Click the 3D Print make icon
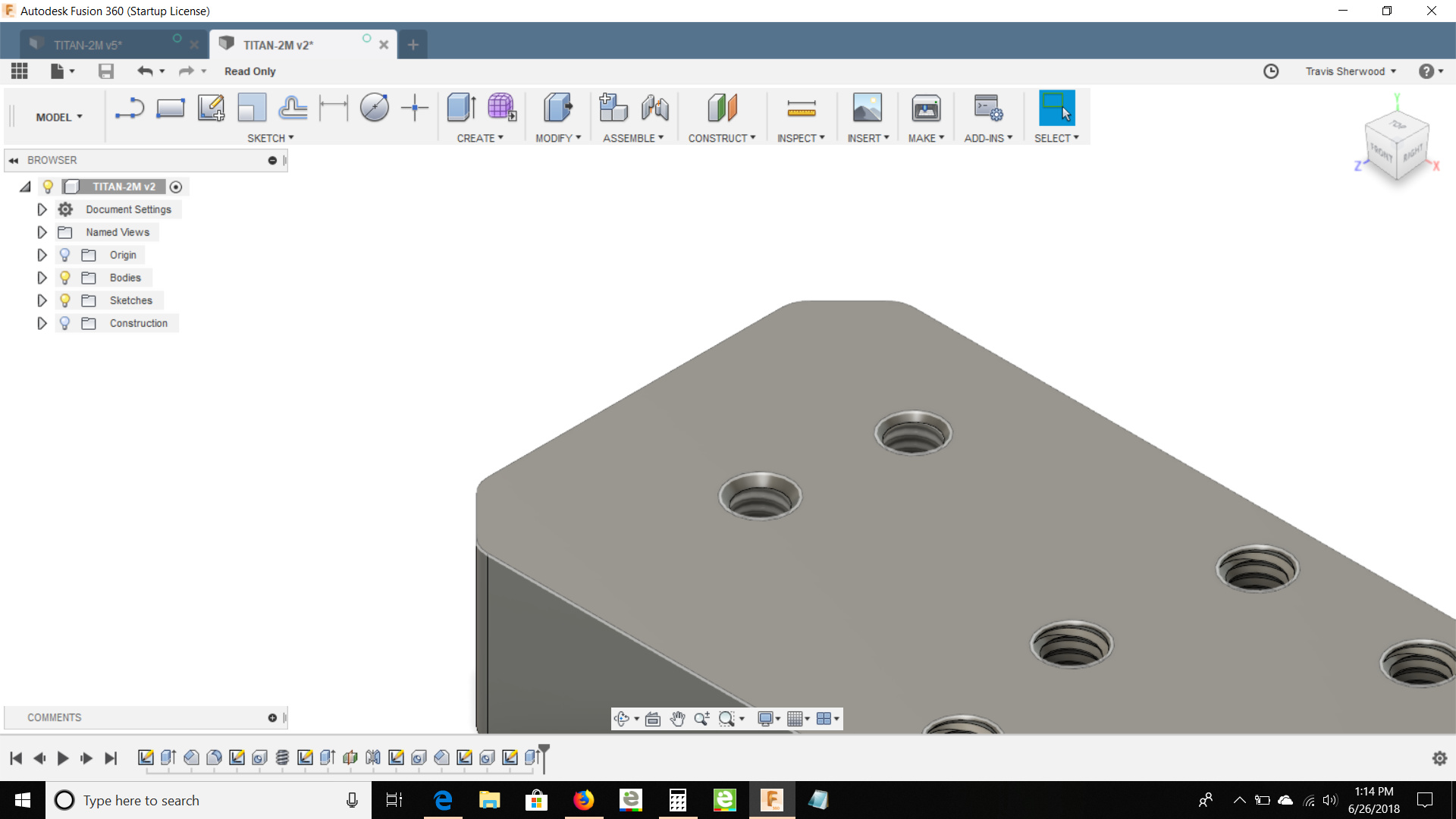Viewport: 1456px width, 819px height. point(925,108)
